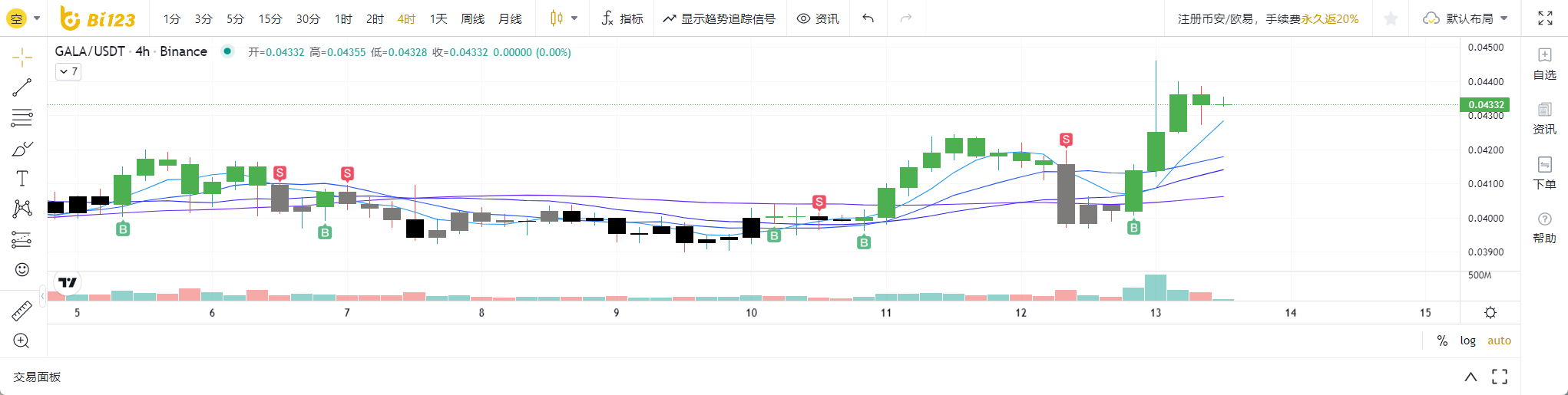Add chart to favorites star
The width and height of the screenshot is (1568, 395).
1391,18
